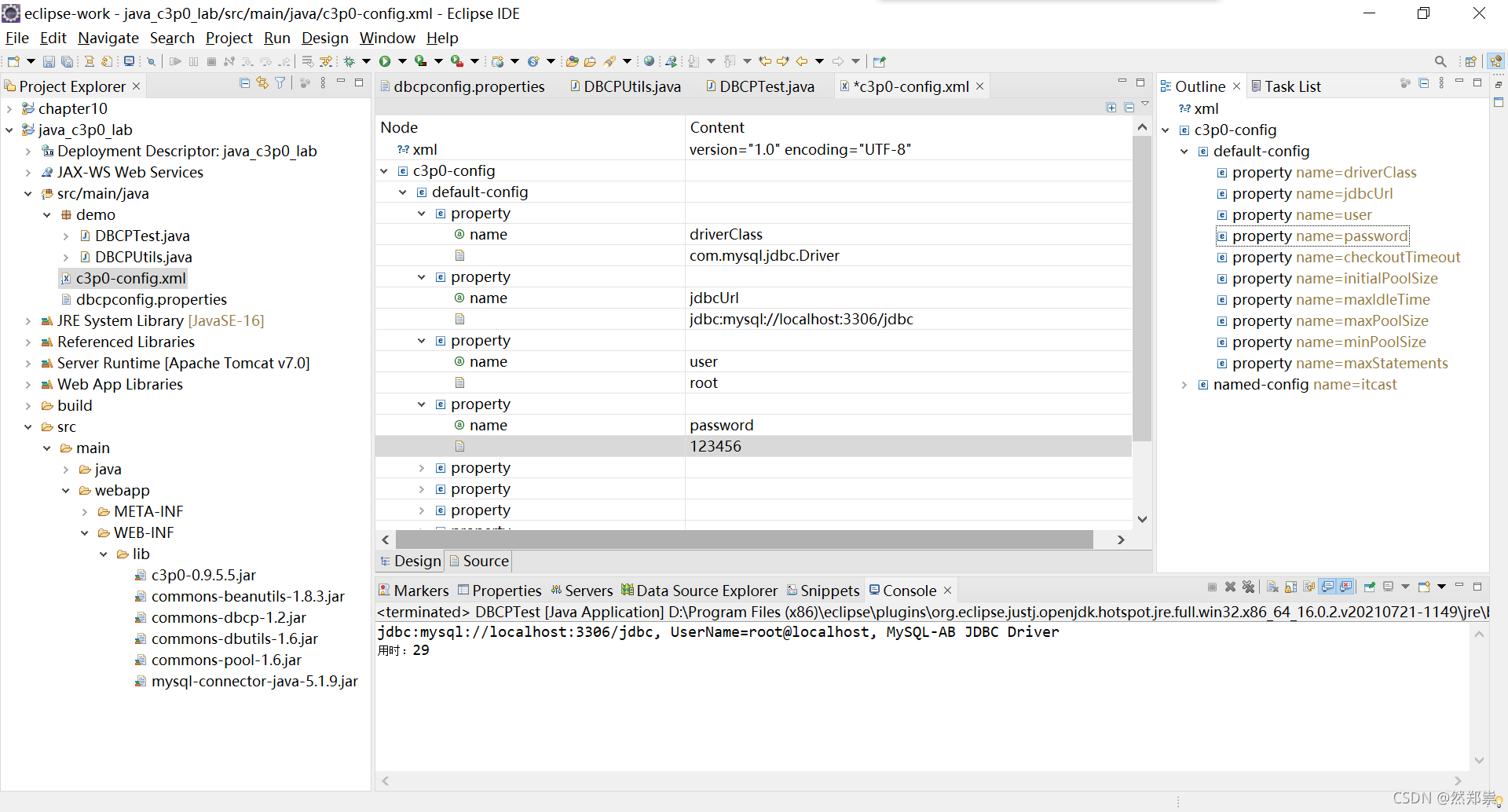Toggle Scroll Lock in the Console
The height and width of the screenshot is (812, 1508).
point(1289,587)
